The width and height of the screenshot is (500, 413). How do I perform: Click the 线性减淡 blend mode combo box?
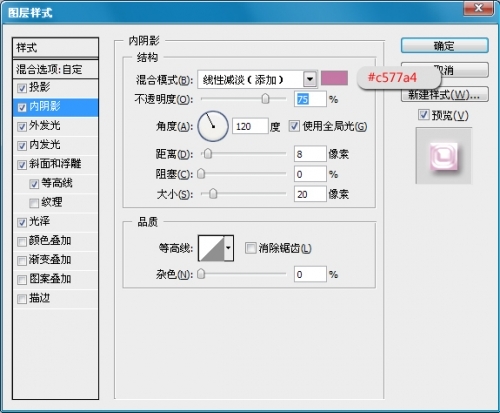pyautogui.click(x=257, y=79)
